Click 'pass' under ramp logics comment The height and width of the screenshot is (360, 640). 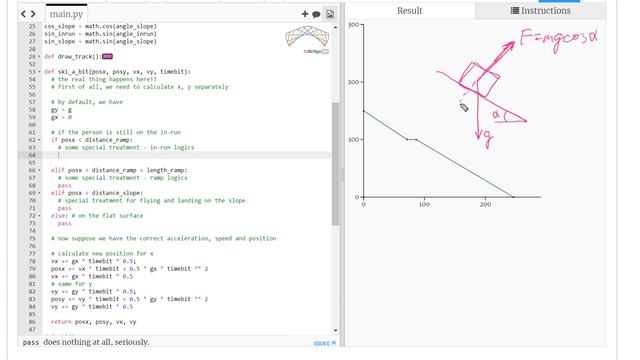(64, 186)
